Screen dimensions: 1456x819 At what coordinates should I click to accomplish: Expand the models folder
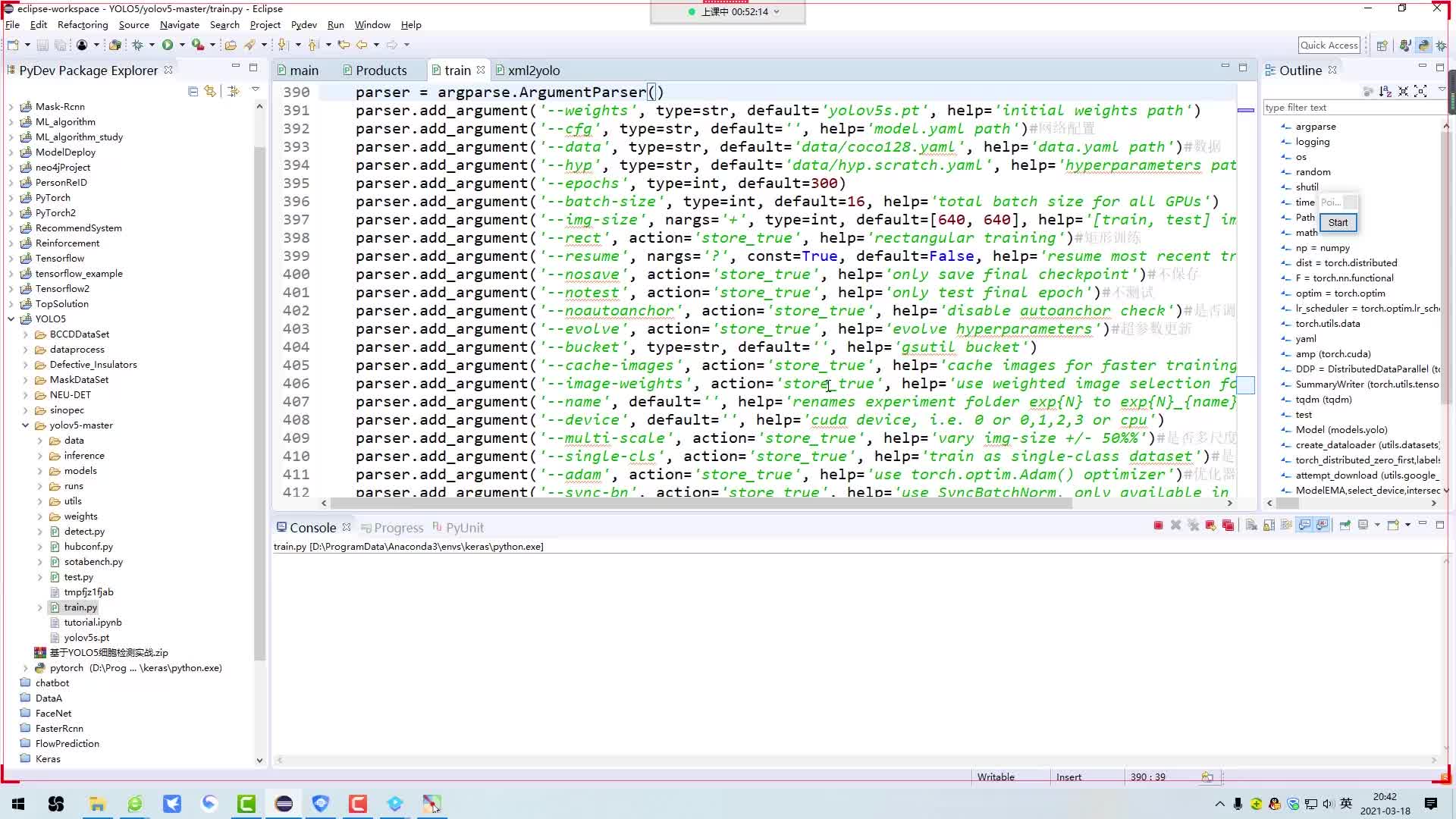(40, 471)
